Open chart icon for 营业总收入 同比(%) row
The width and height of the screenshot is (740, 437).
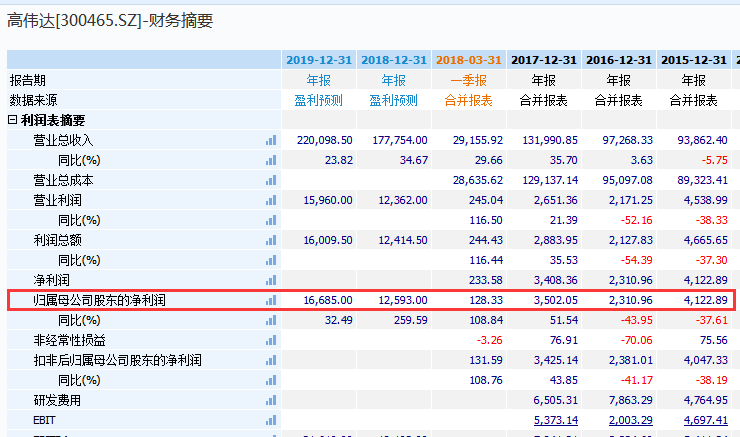point(271,160)
